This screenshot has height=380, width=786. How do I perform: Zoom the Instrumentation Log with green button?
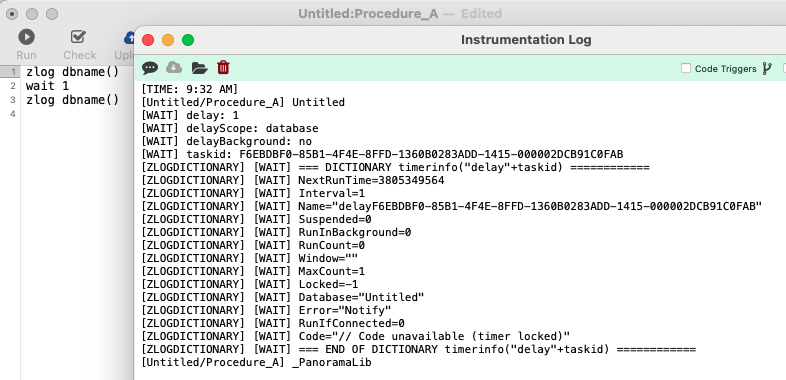click(x=188, y=40)
